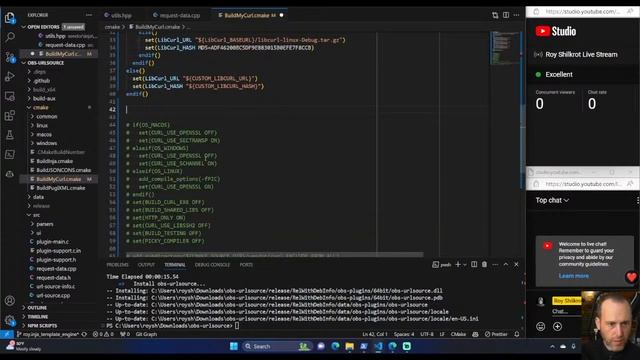Switch to the DEBUG CONSOLE panel tab

[x=212, y=265]
